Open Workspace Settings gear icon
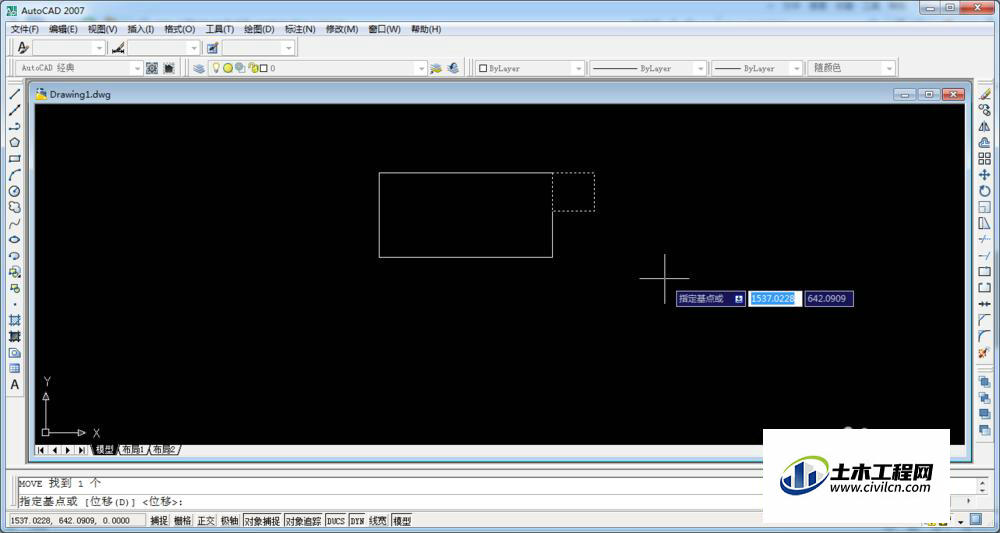This screenshot has height=533, width=1000. point(152,68)
